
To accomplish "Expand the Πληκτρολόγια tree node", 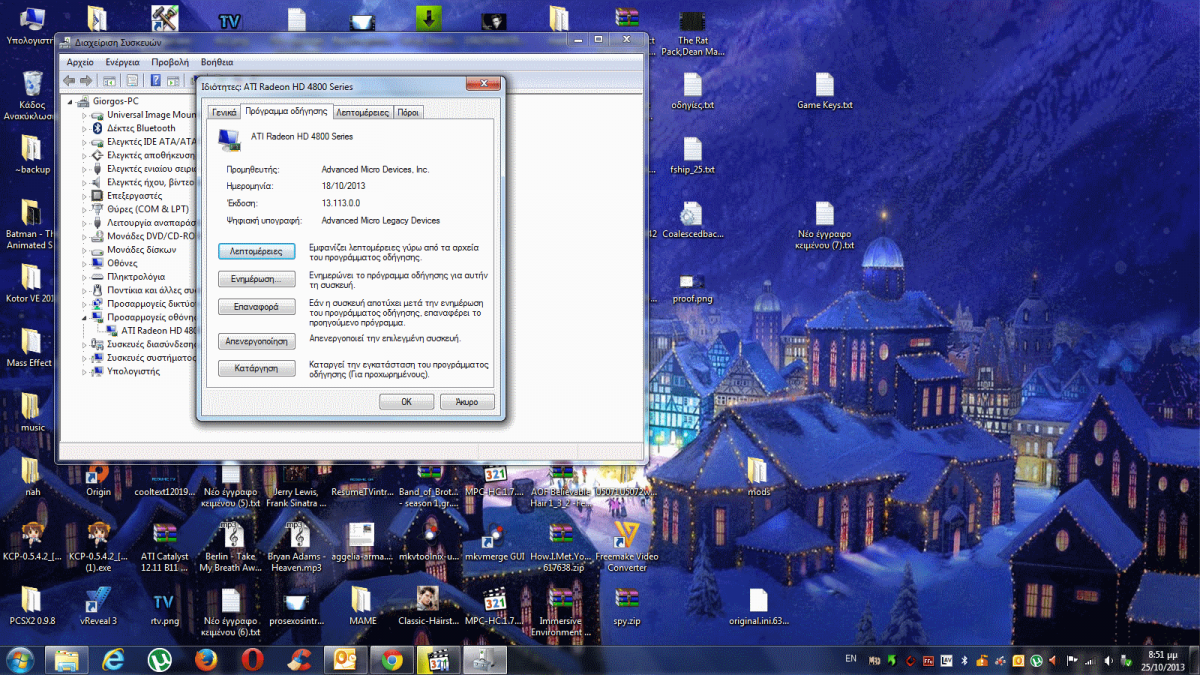I will tap(85, 276).
